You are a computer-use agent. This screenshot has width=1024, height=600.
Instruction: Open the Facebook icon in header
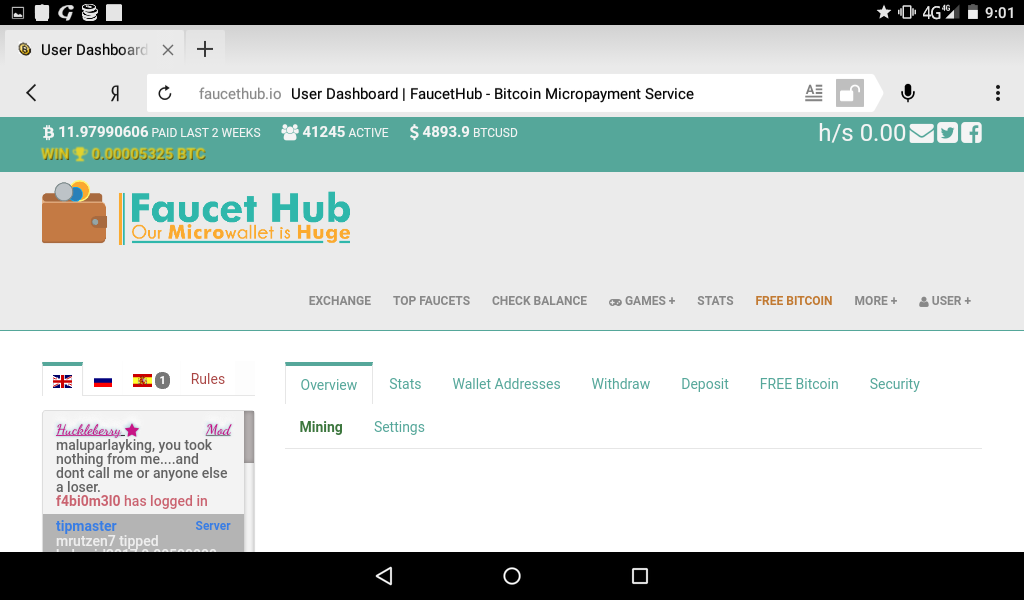971,133
